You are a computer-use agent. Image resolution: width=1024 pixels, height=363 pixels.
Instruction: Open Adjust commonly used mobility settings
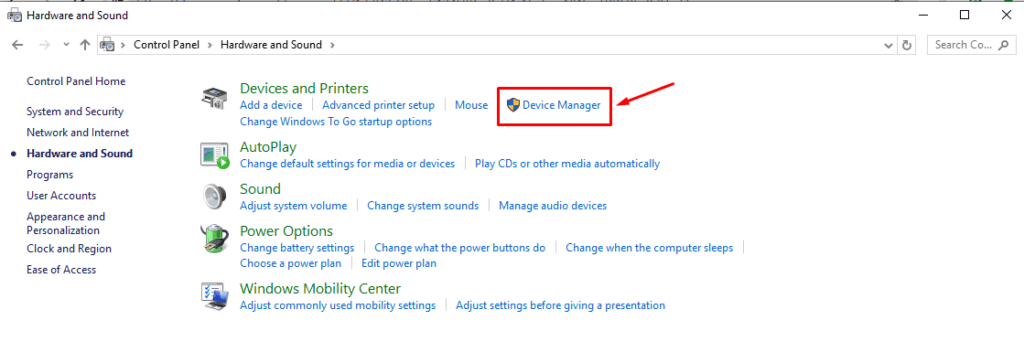pos(338,305)
